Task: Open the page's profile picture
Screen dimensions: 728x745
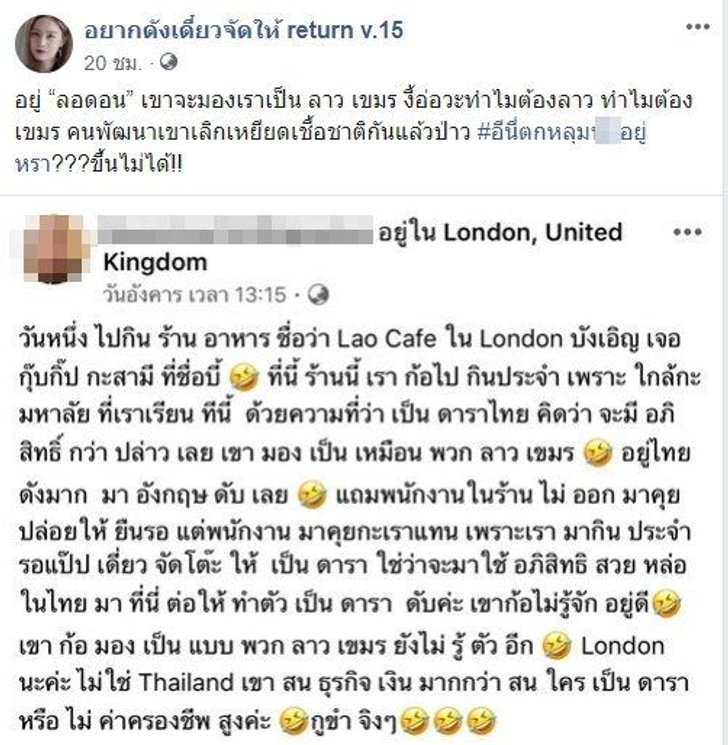Action: click(44, 44)
